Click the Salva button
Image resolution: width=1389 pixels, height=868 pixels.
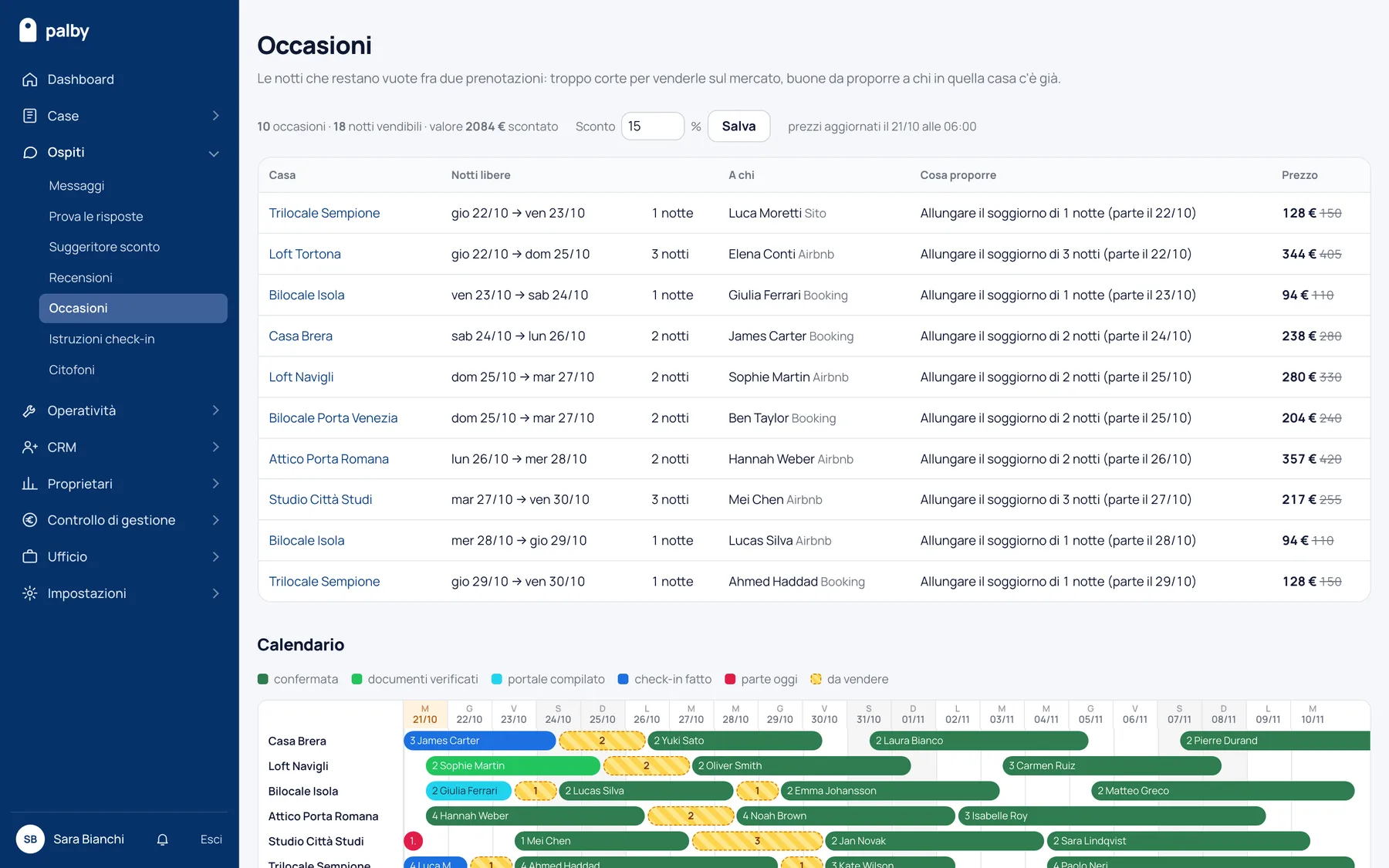click(x=738, y=127)
